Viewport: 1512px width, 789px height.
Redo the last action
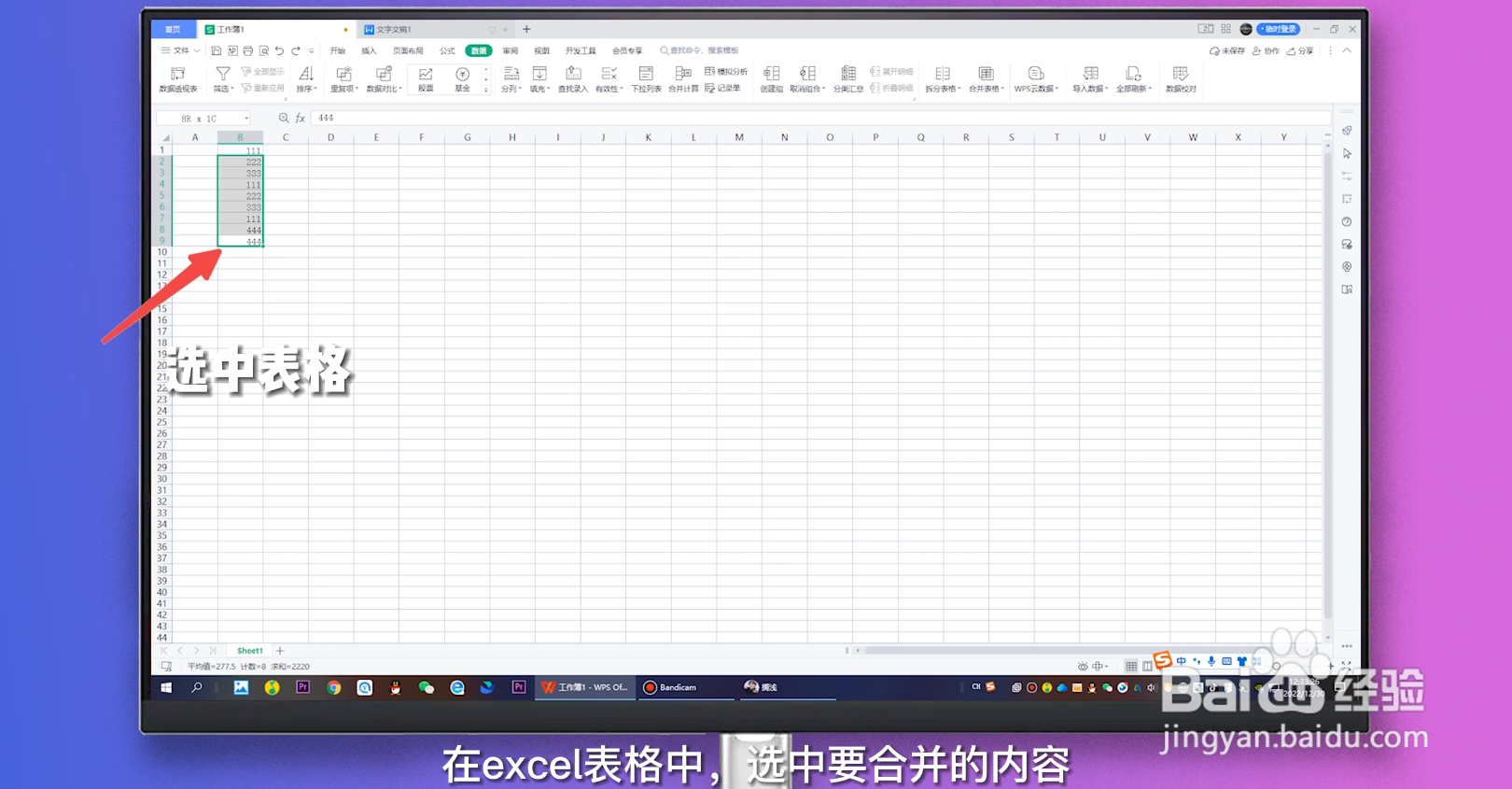296,50
